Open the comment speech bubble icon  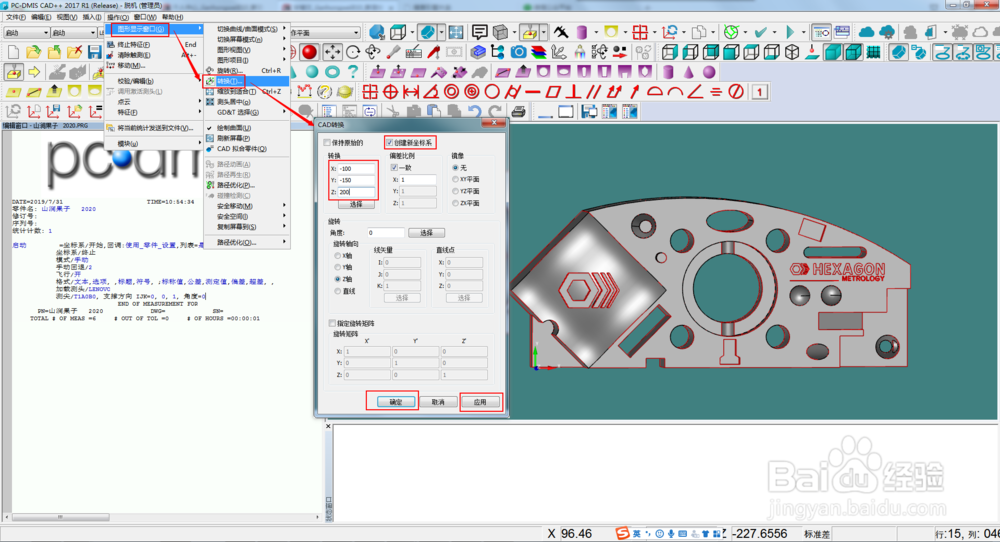coord(480,32)
